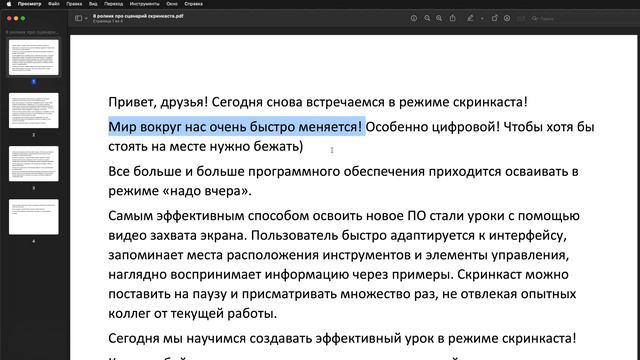Select the page 4 thumbnail
This screenshot has width=640, height=360.
[x=34, y=217]
